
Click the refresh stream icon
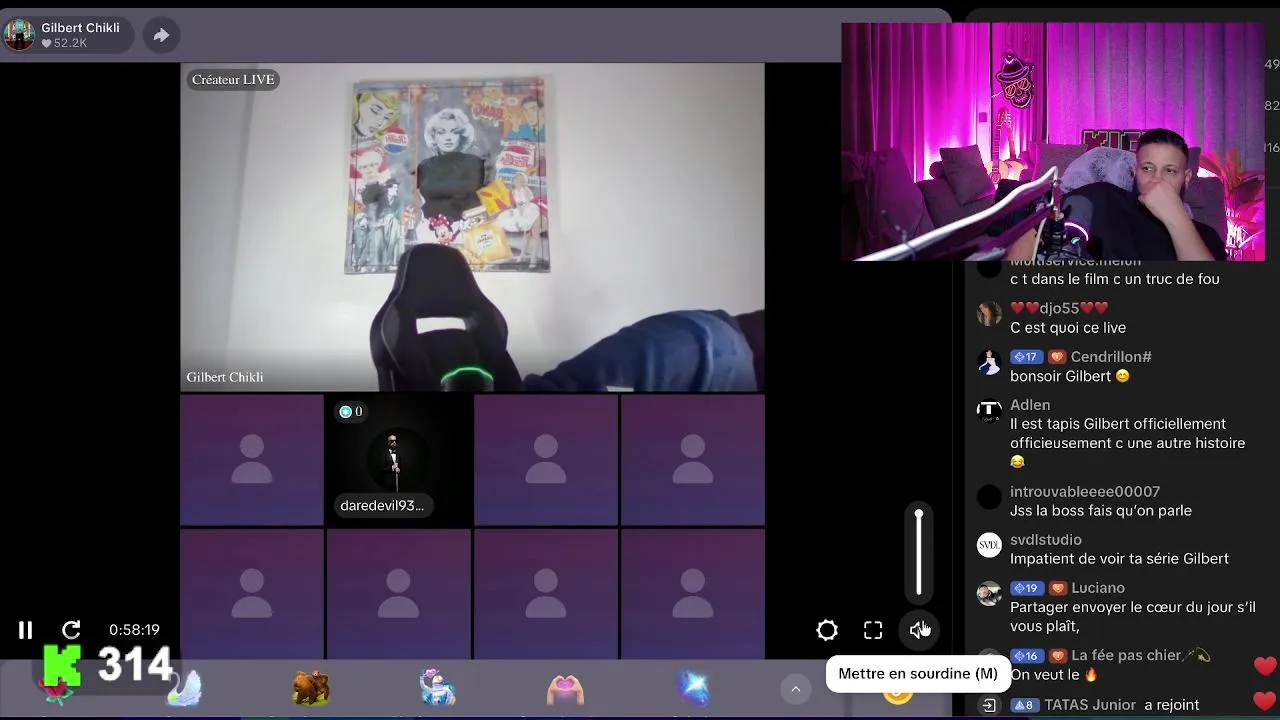click(x=71, y=630)
